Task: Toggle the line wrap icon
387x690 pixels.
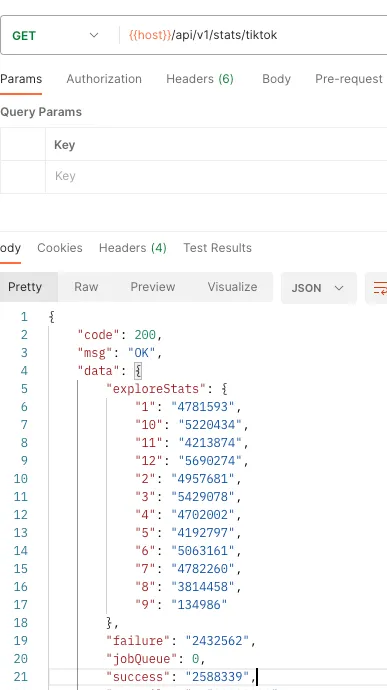Action: pyautogui.click(x=379, y=288)
